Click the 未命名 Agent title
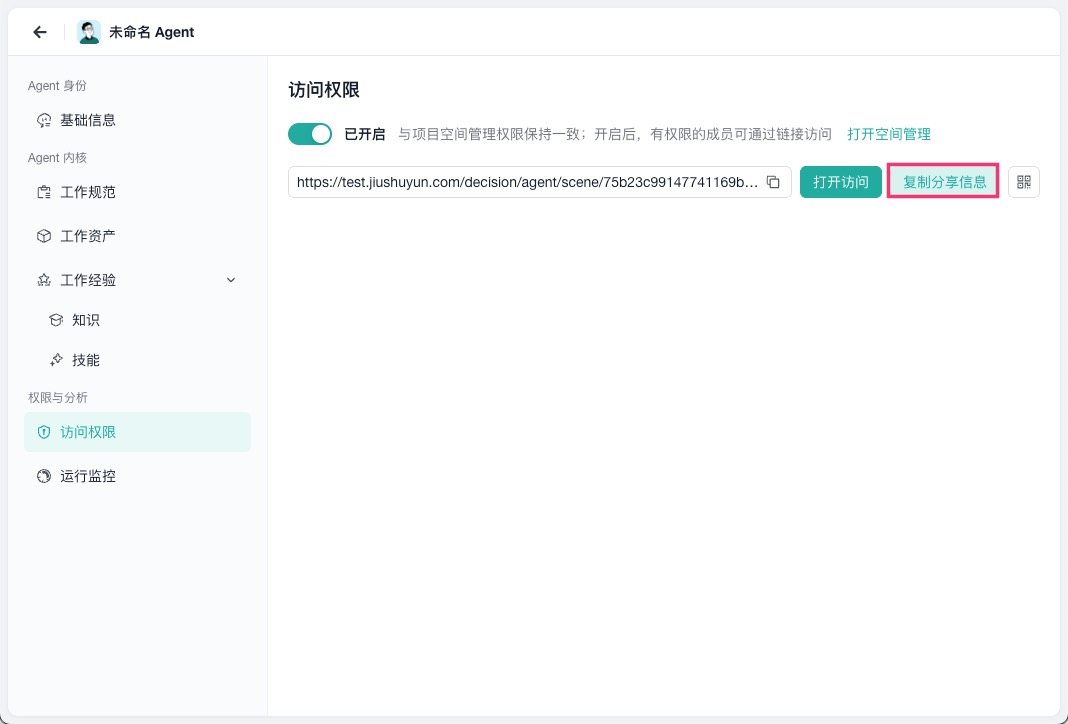Image resolution: width=1068 pixels, height=724 pixels. [x=151, y=32]
